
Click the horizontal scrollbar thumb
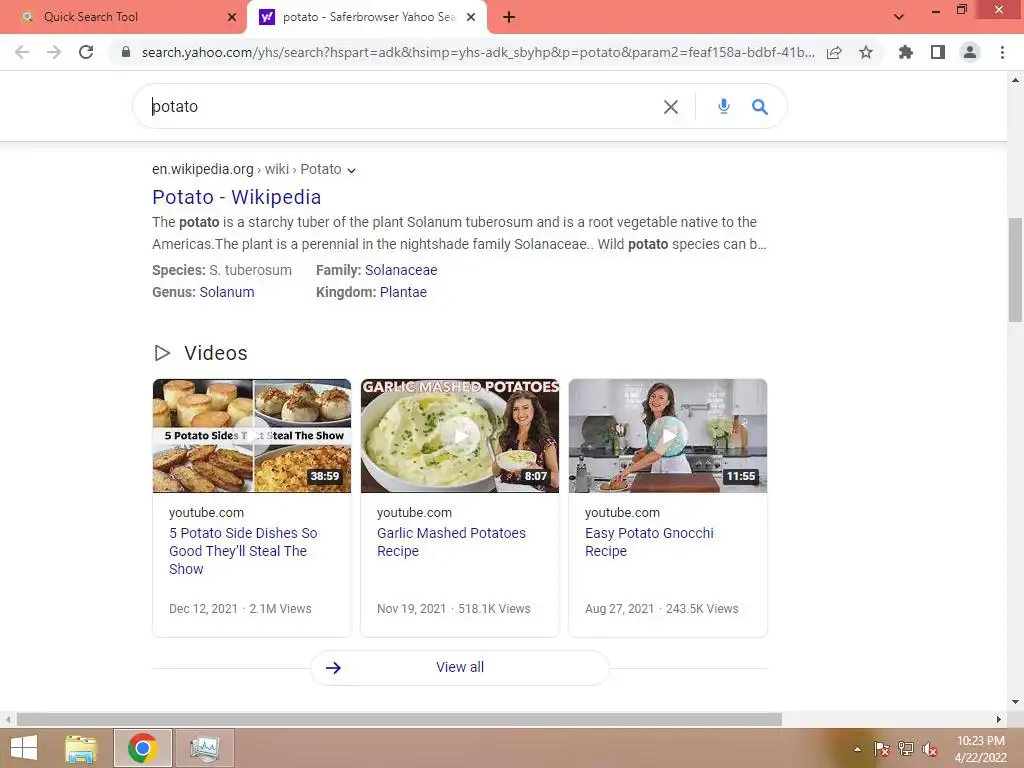tap(399, 719)
